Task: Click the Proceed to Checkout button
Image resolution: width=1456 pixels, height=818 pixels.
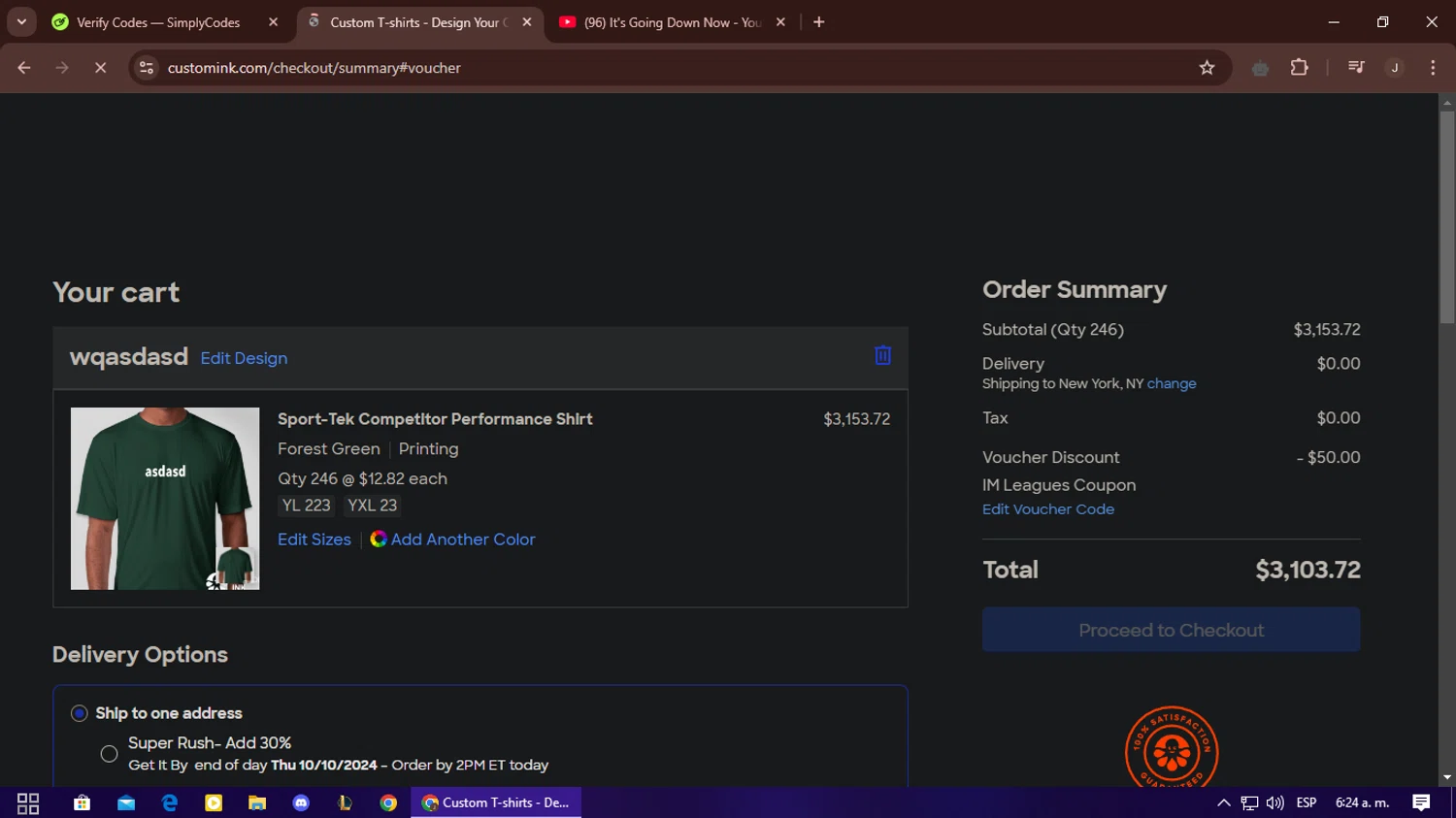Action: tap(1171, 630)
